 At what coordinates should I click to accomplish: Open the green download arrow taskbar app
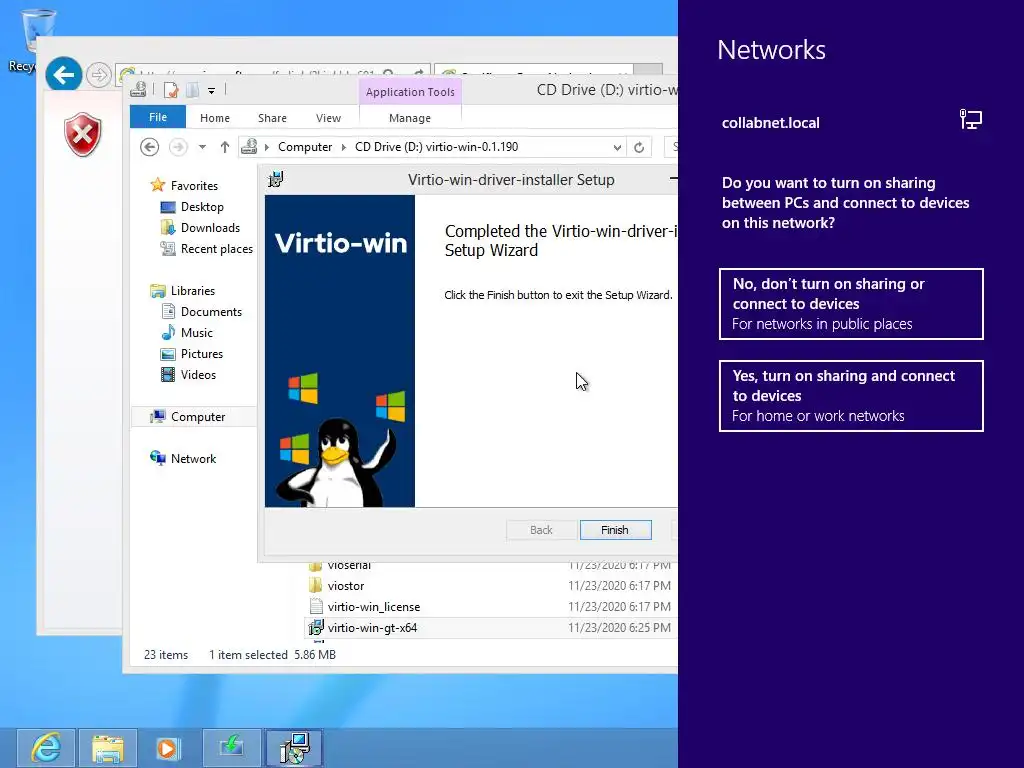(231, 747)
